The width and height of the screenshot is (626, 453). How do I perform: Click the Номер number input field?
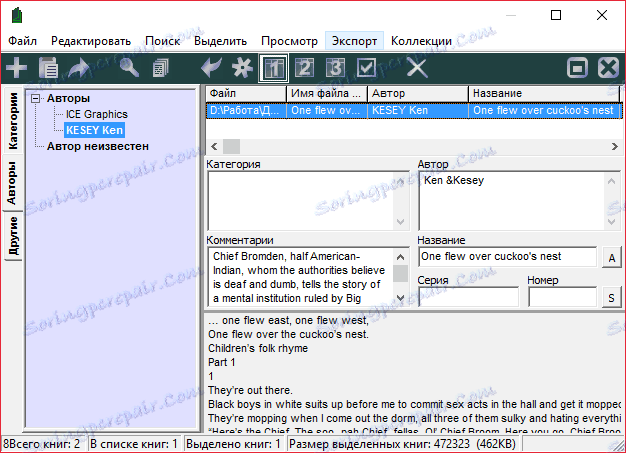563,297
